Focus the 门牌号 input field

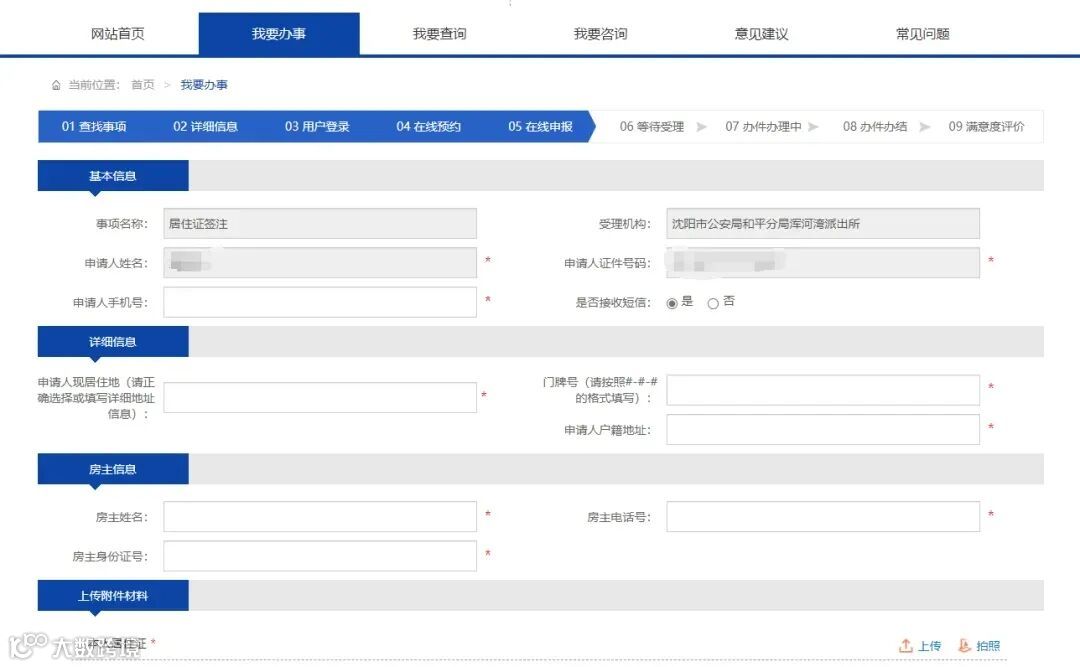click(823, 390)
